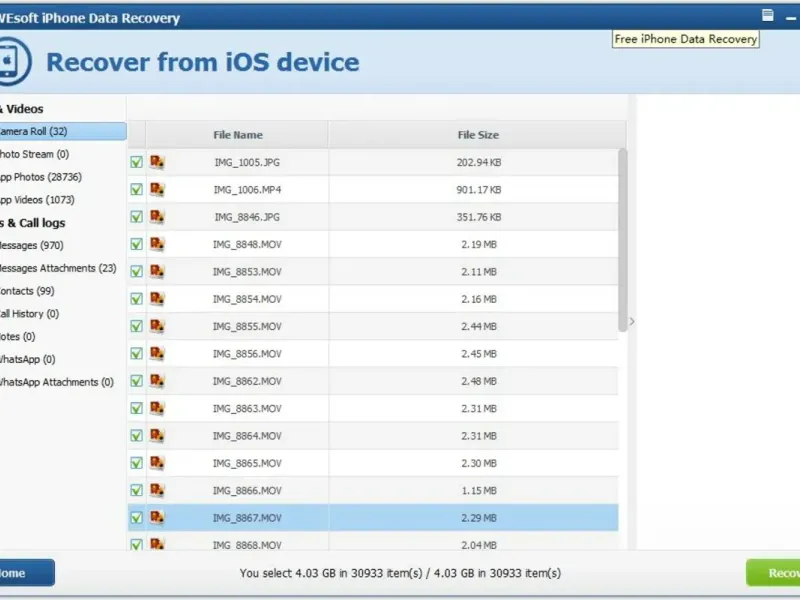Screen dimensions: 800x600
Task: Open Photo Stream (0) category
Action: coord(34,154)
